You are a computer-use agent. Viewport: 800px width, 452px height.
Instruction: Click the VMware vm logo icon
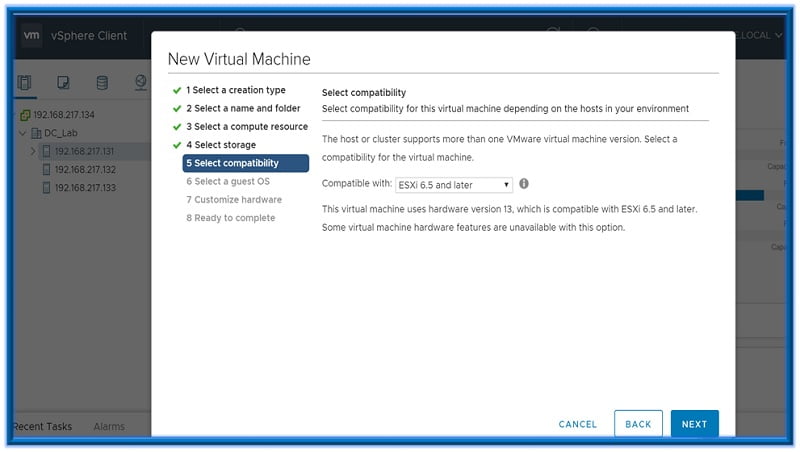tap(30, 36)
